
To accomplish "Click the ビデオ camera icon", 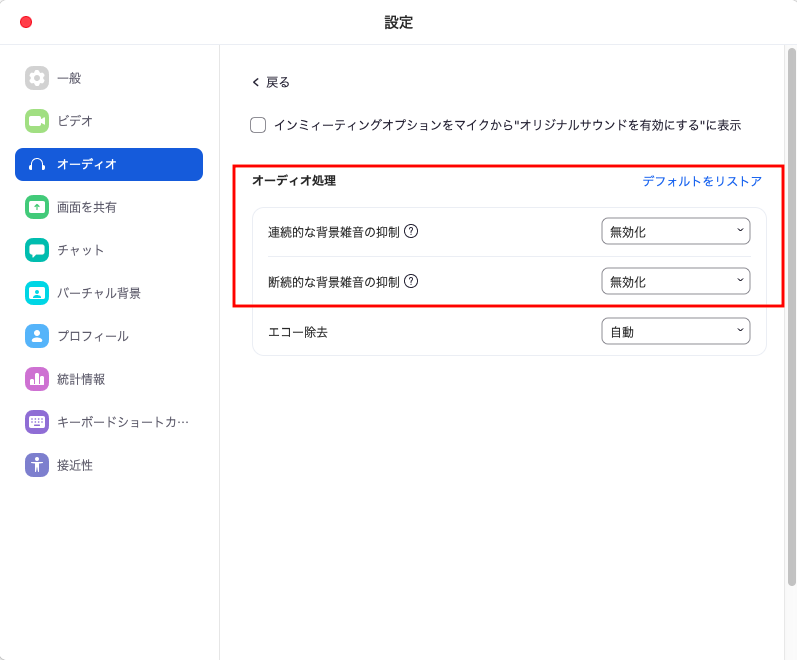I will pyautogui.click(x=37, y=121).
